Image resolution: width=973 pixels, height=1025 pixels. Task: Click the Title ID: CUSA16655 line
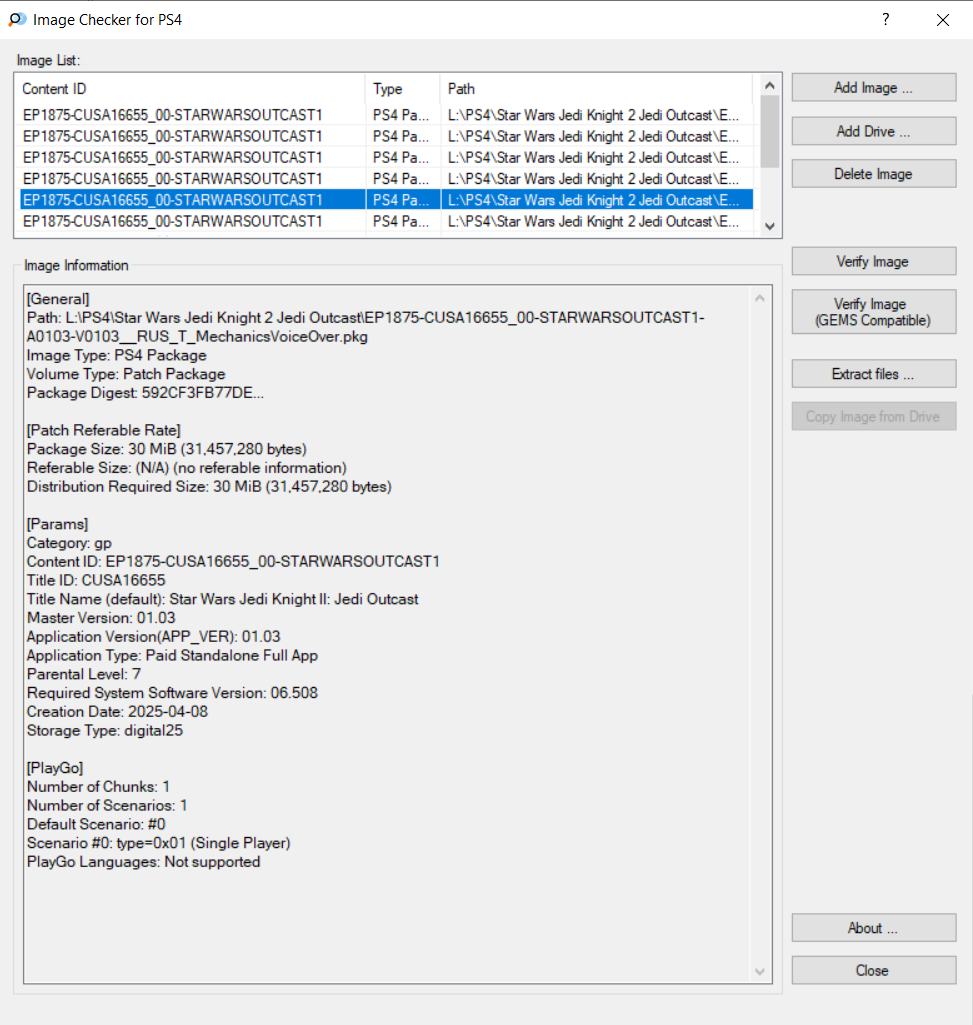(96, 580)
